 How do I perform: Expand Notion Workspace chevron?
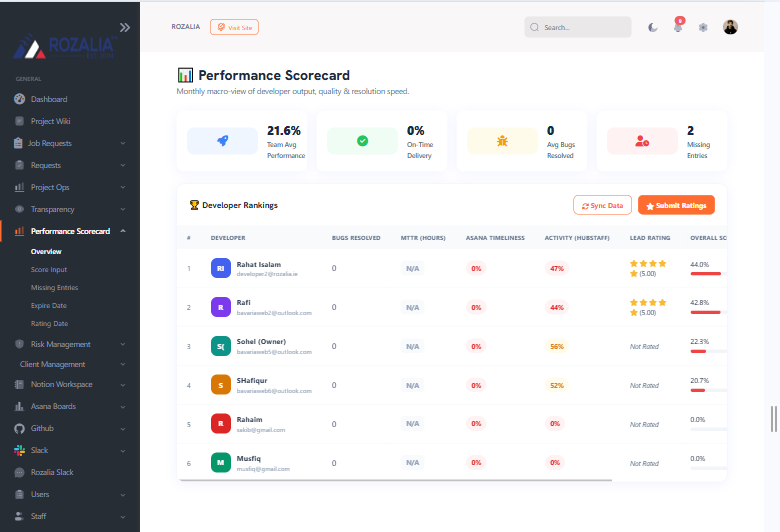coord(122,384)
